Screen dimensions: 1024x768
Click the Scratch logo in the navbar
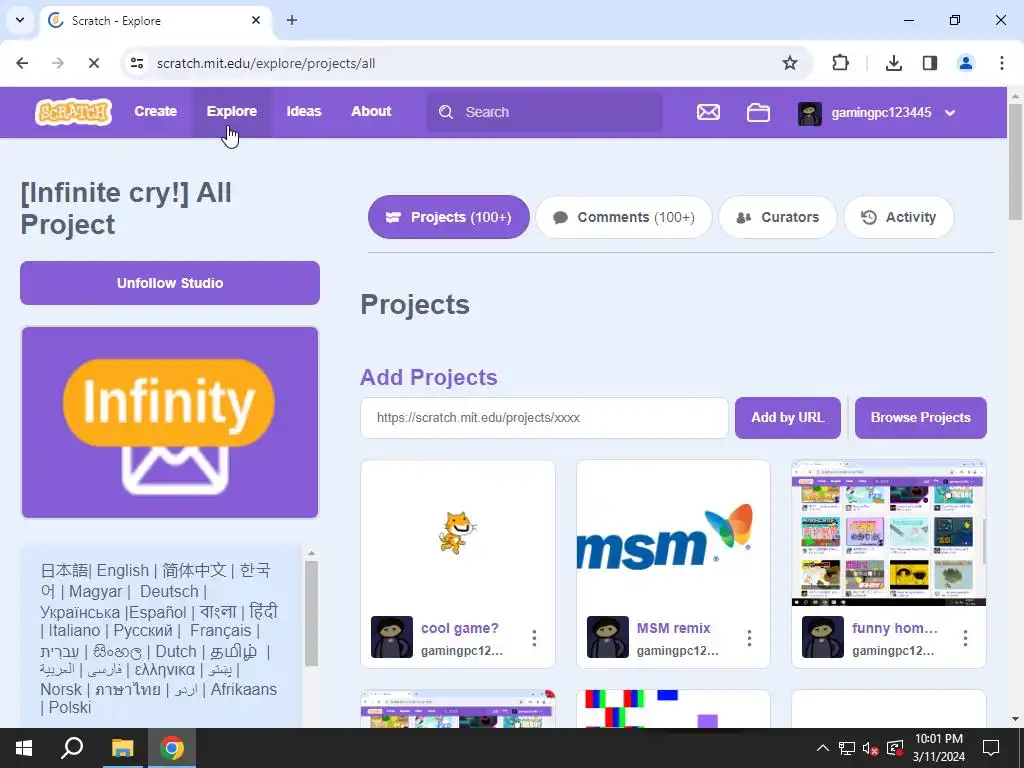point(73,112)
